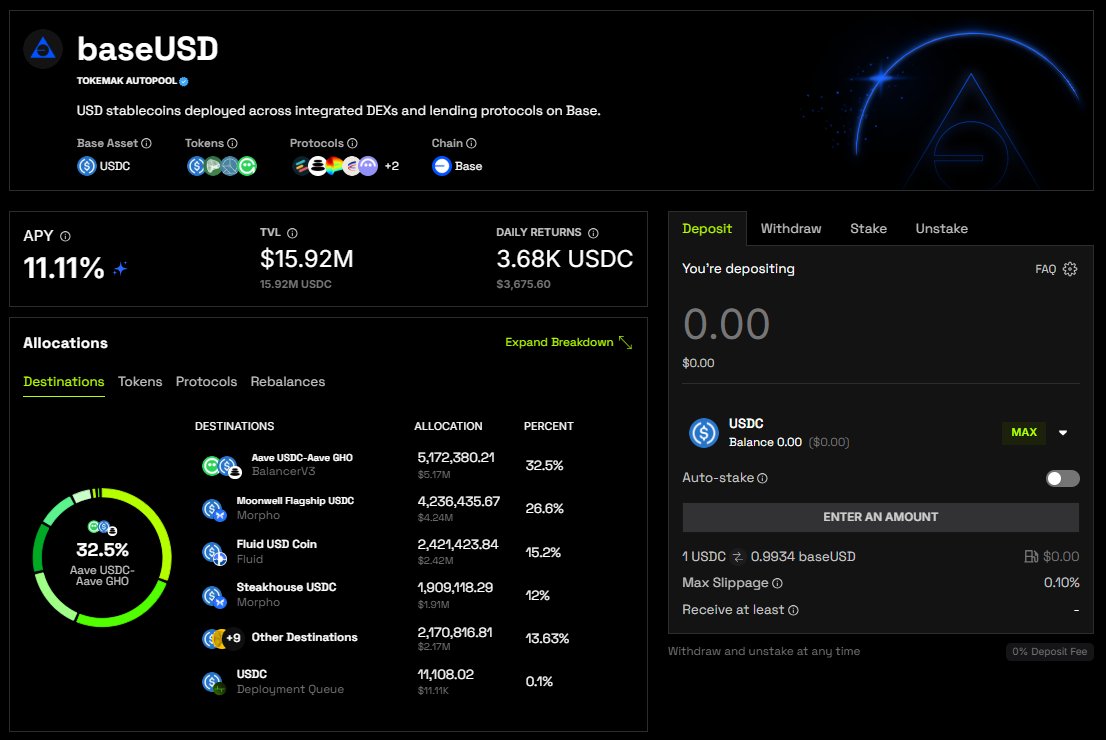This screenshot has height=740, width=1106.
Task: Click the Aave USDC-Aave GHO destination icon
Action: pyautogui.click(x=221, y=466)
